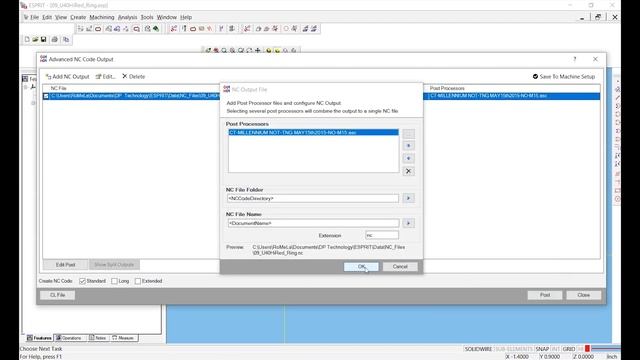Click the red color swatch in the status bar
Screen dimensions: 640x360
(x=587, y=349)
